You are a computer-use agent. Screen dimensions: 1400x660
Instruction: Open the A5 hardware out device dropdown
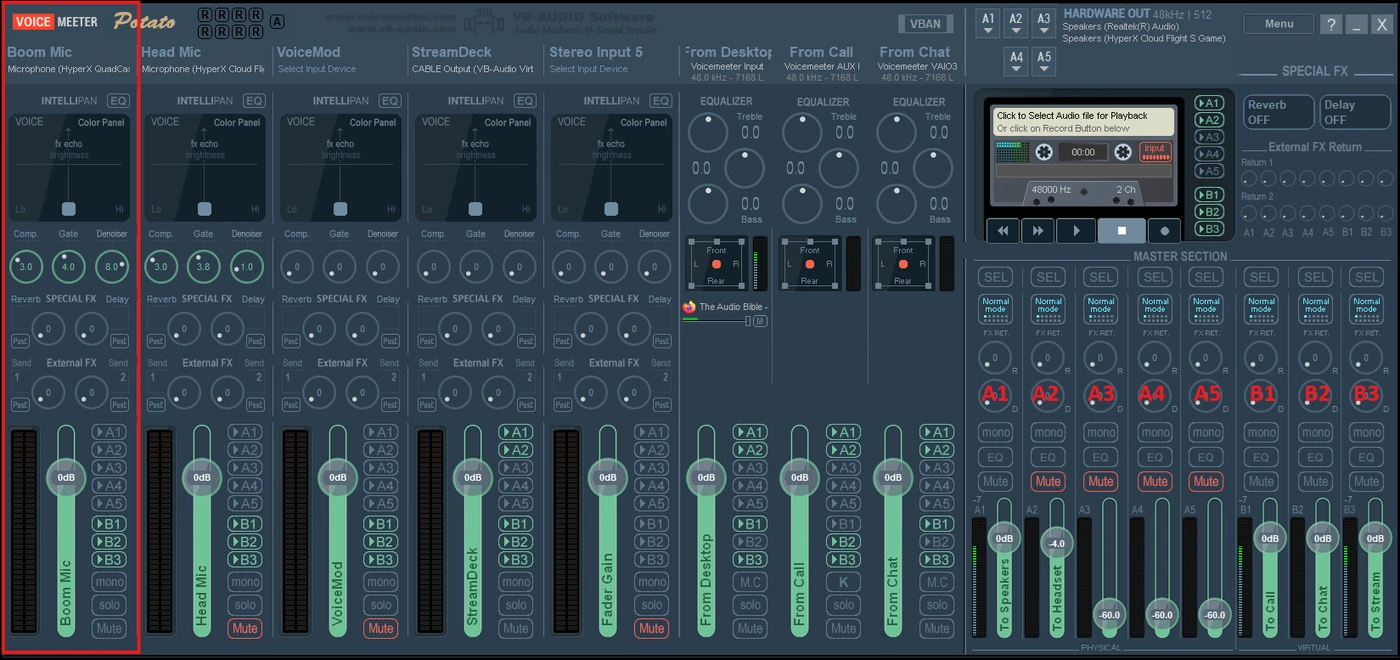point(1044,62)
